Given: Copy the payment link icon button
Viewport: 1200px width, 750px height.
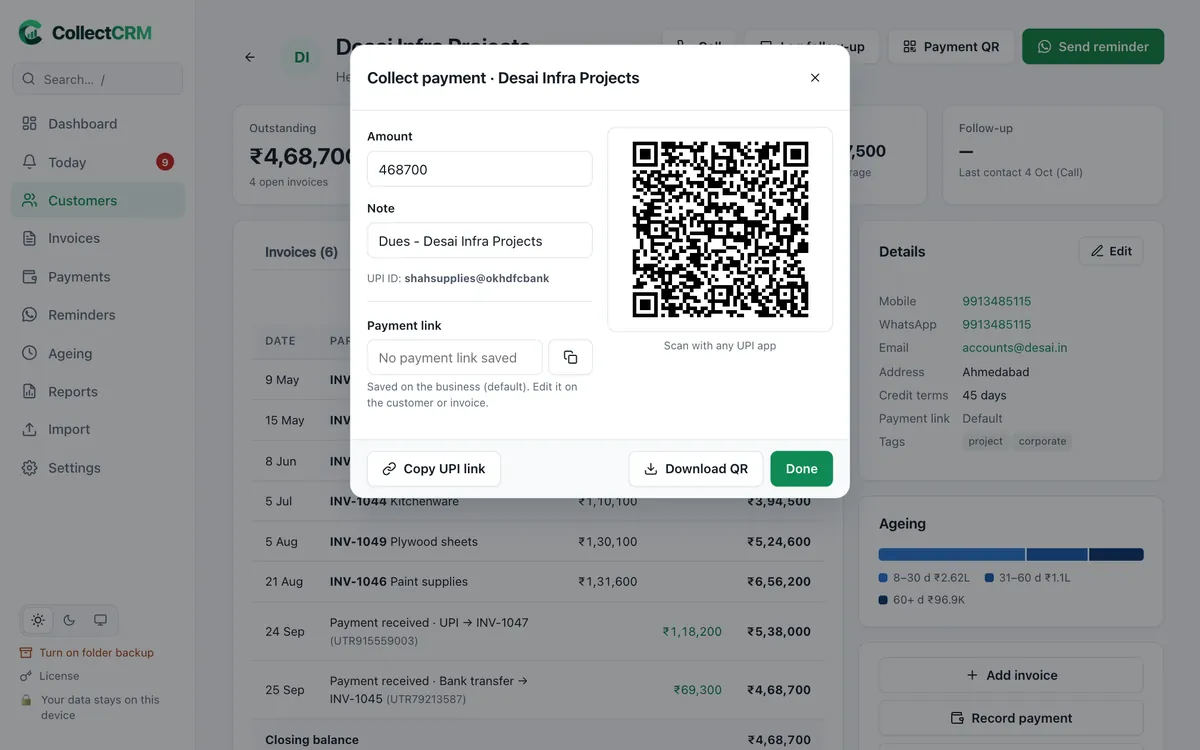Looking at the screenshot, I should coord(571,357).
